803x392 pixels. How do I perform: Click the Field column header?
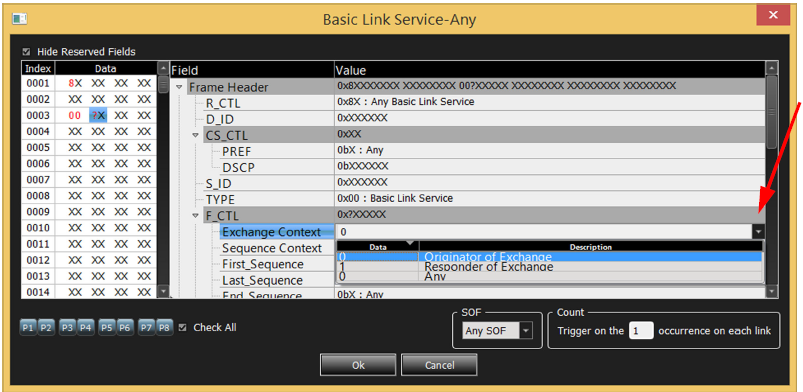pos(252,70)
